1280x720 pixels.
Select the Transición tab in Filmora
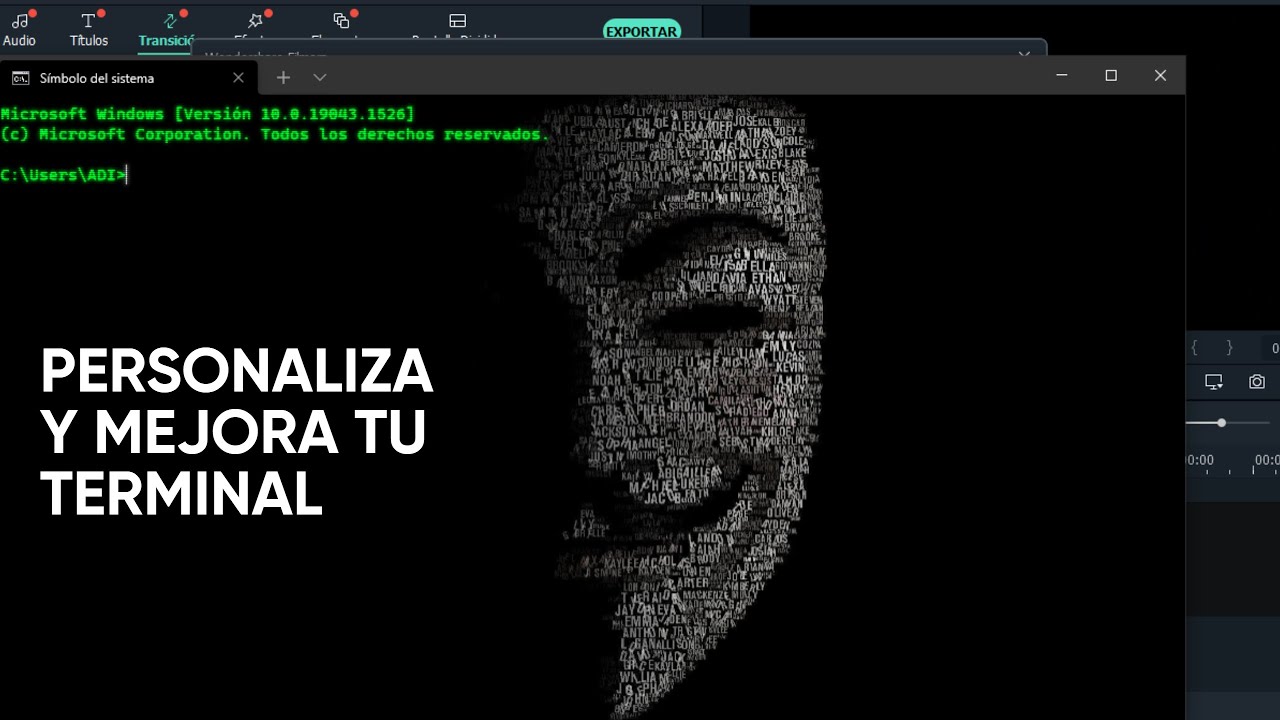tap(167, 29)
